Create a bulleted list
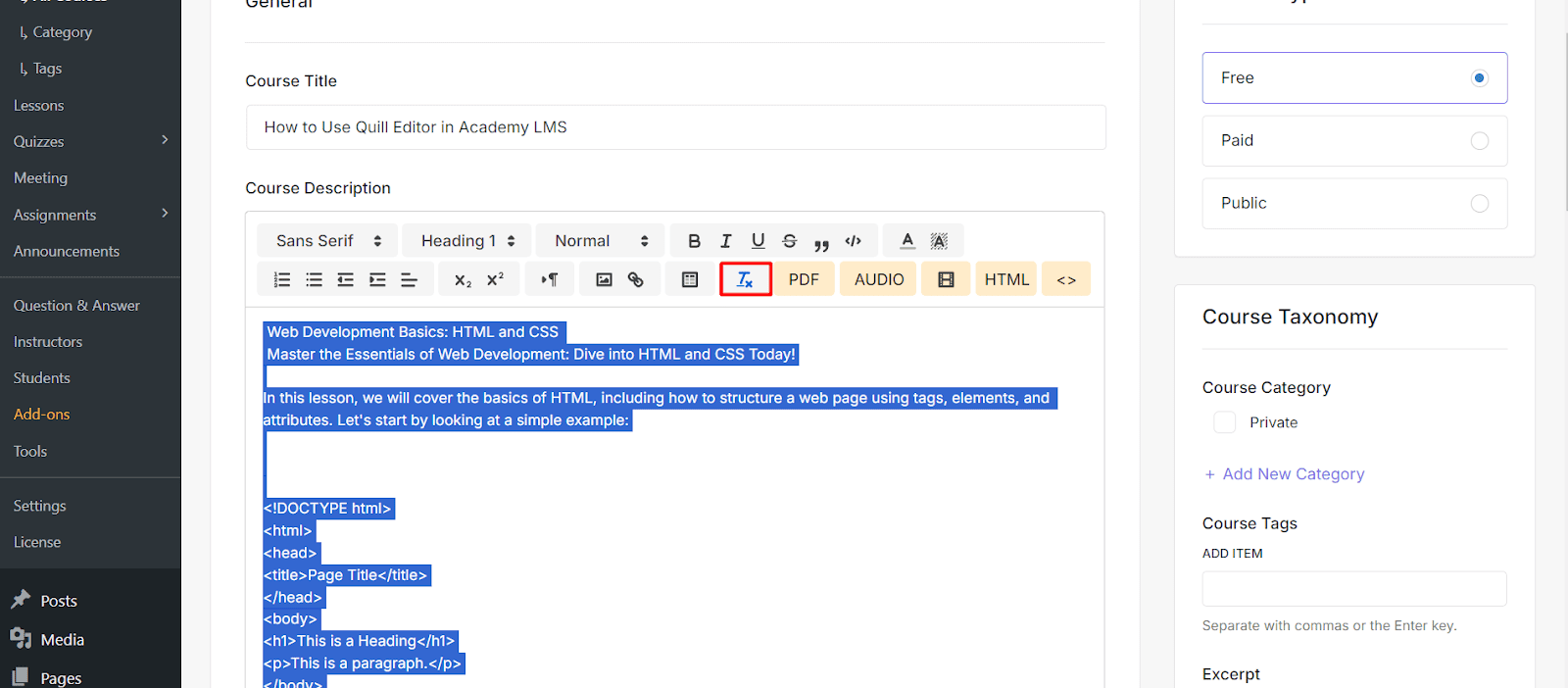The image size is (1568, 688). tap(314, 280)
